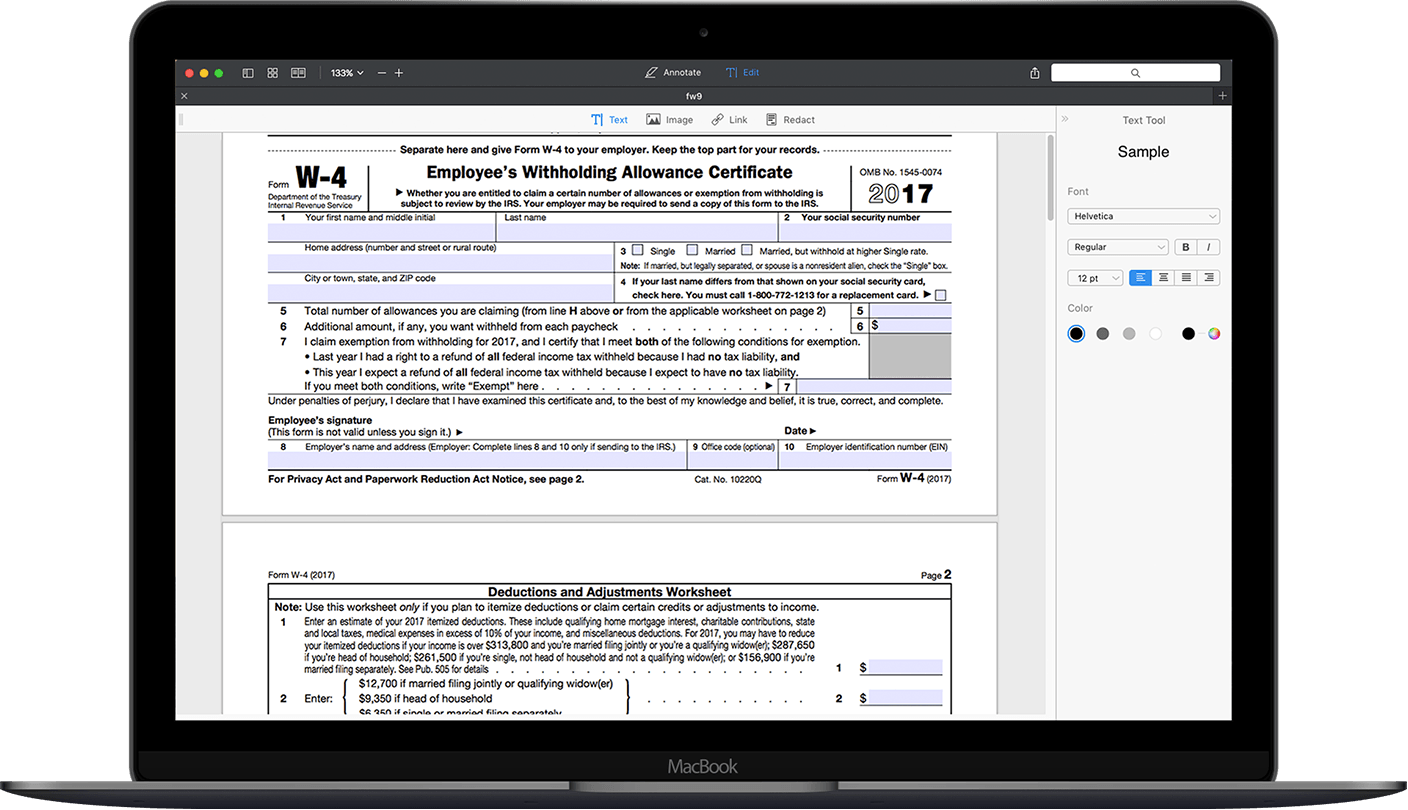Switch to thumbnail grid view

click(x=272, y=73)
